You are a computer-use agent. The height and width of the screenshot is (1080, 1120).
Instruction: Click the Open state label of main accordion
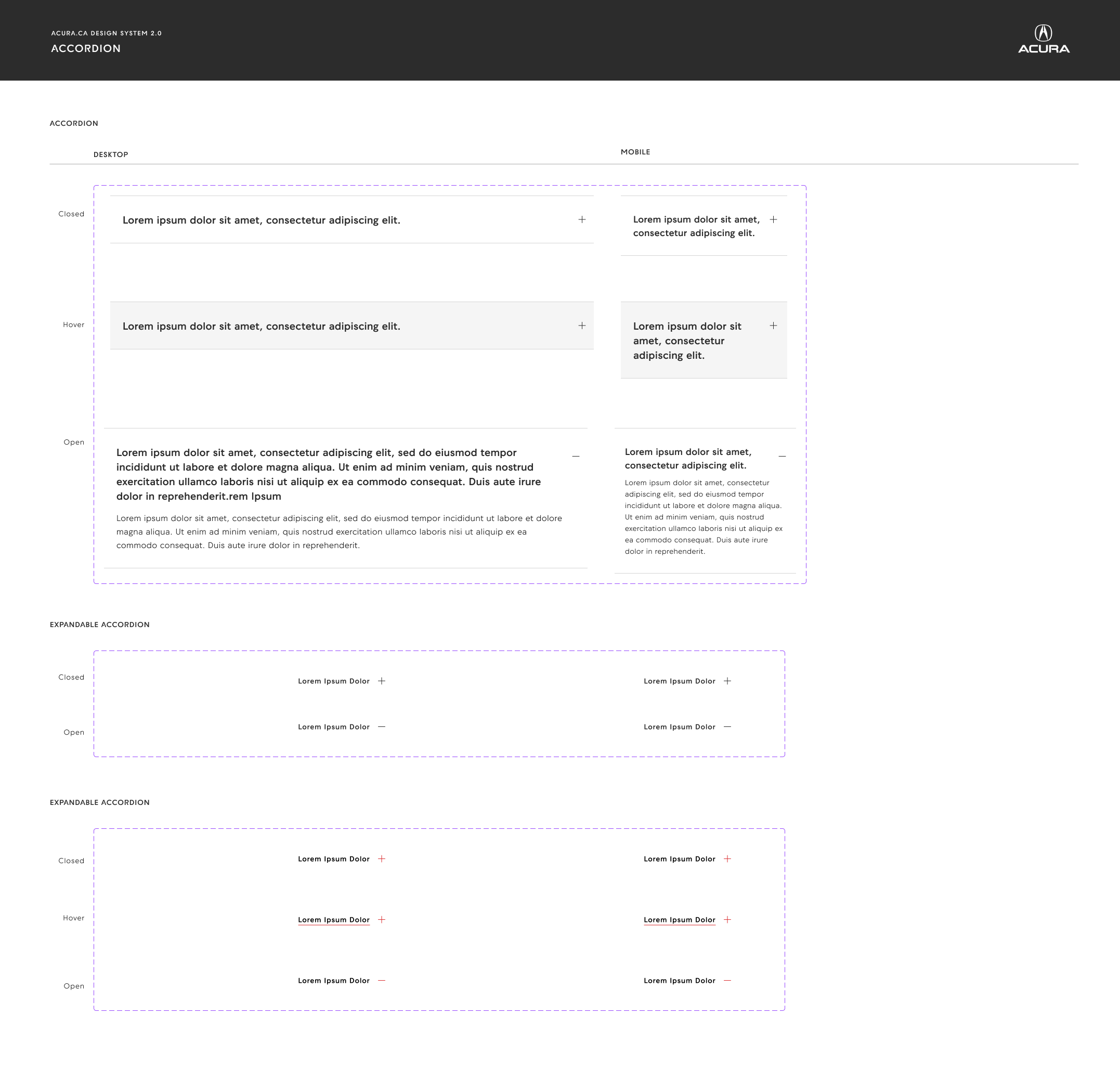click(74, 443)
